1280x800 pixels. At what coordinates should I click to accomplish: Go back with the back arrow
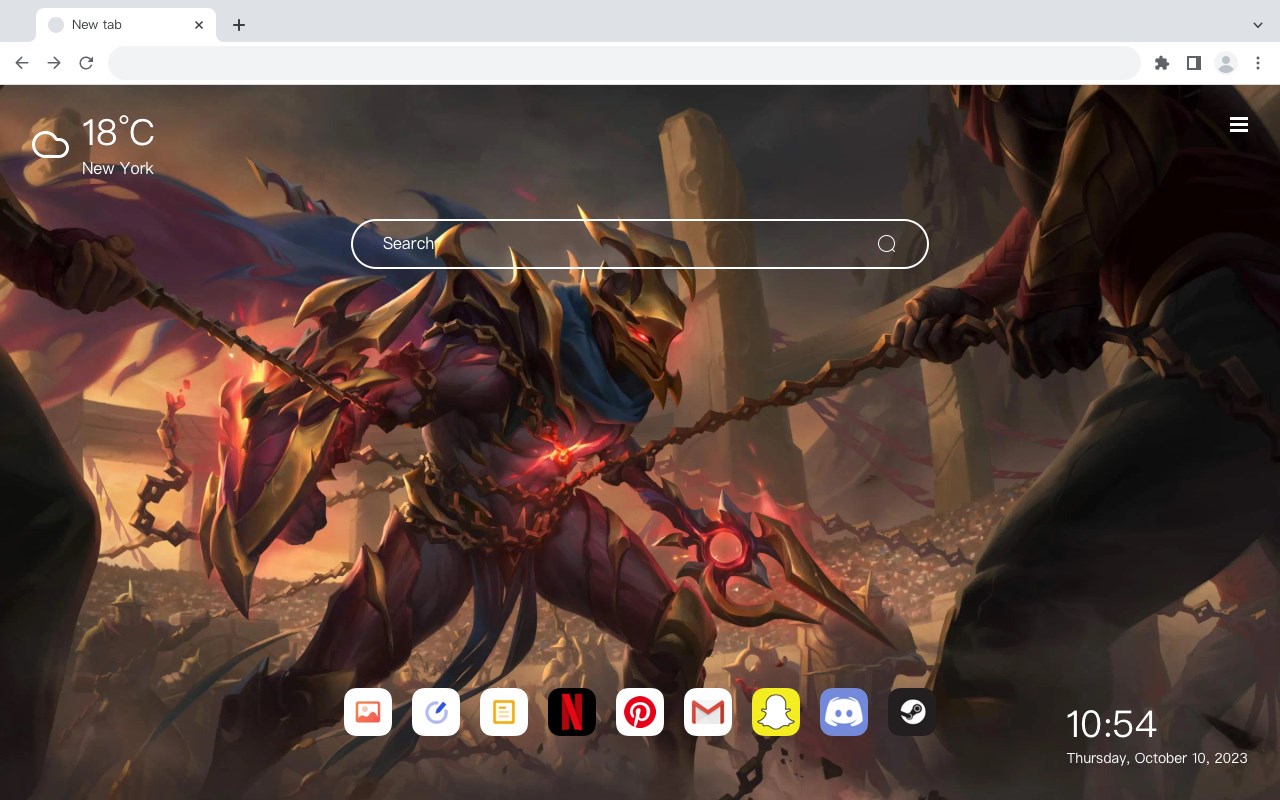[x=22, y=63]
